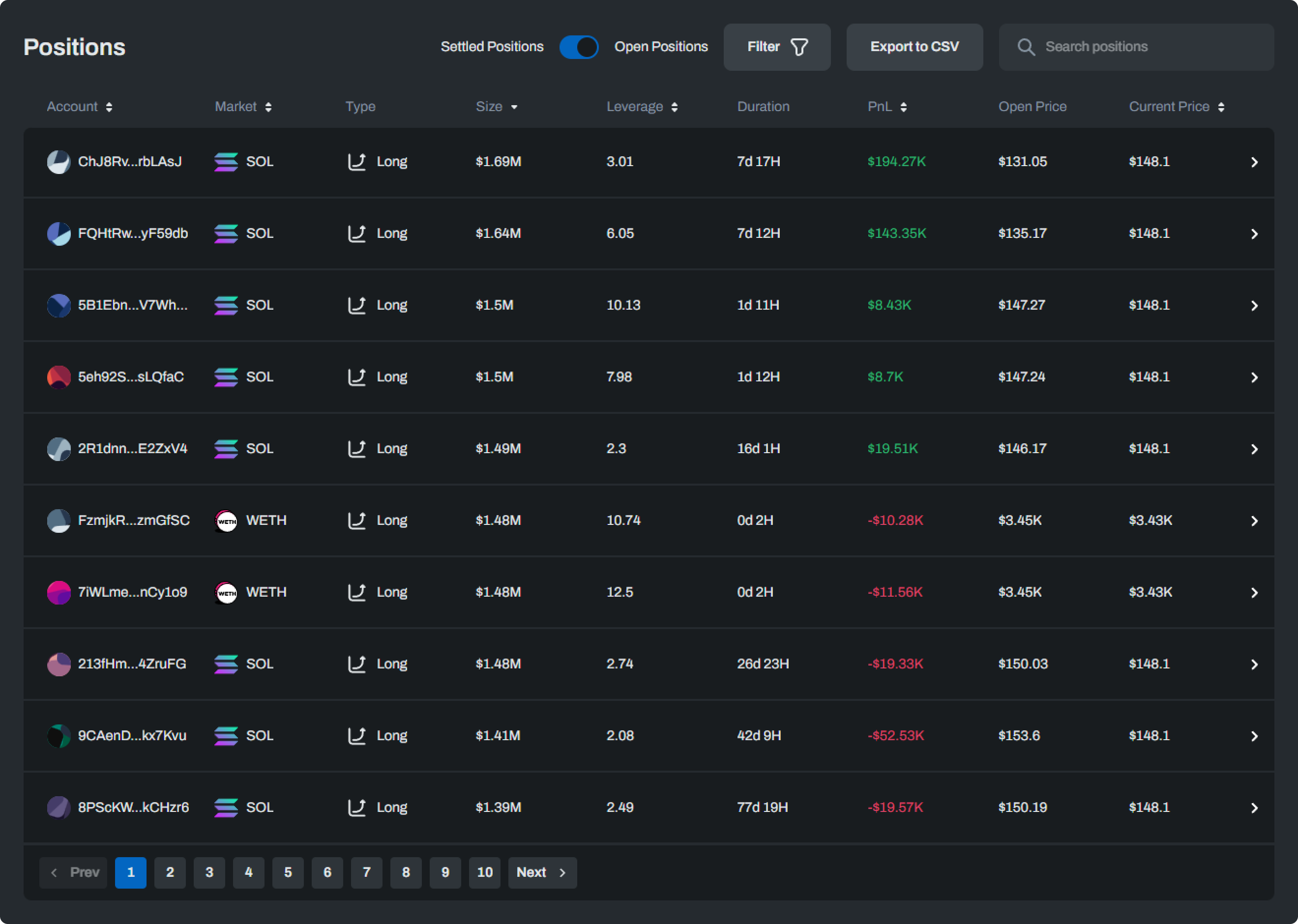Select page 2 in pagination

tap(170, 872)
